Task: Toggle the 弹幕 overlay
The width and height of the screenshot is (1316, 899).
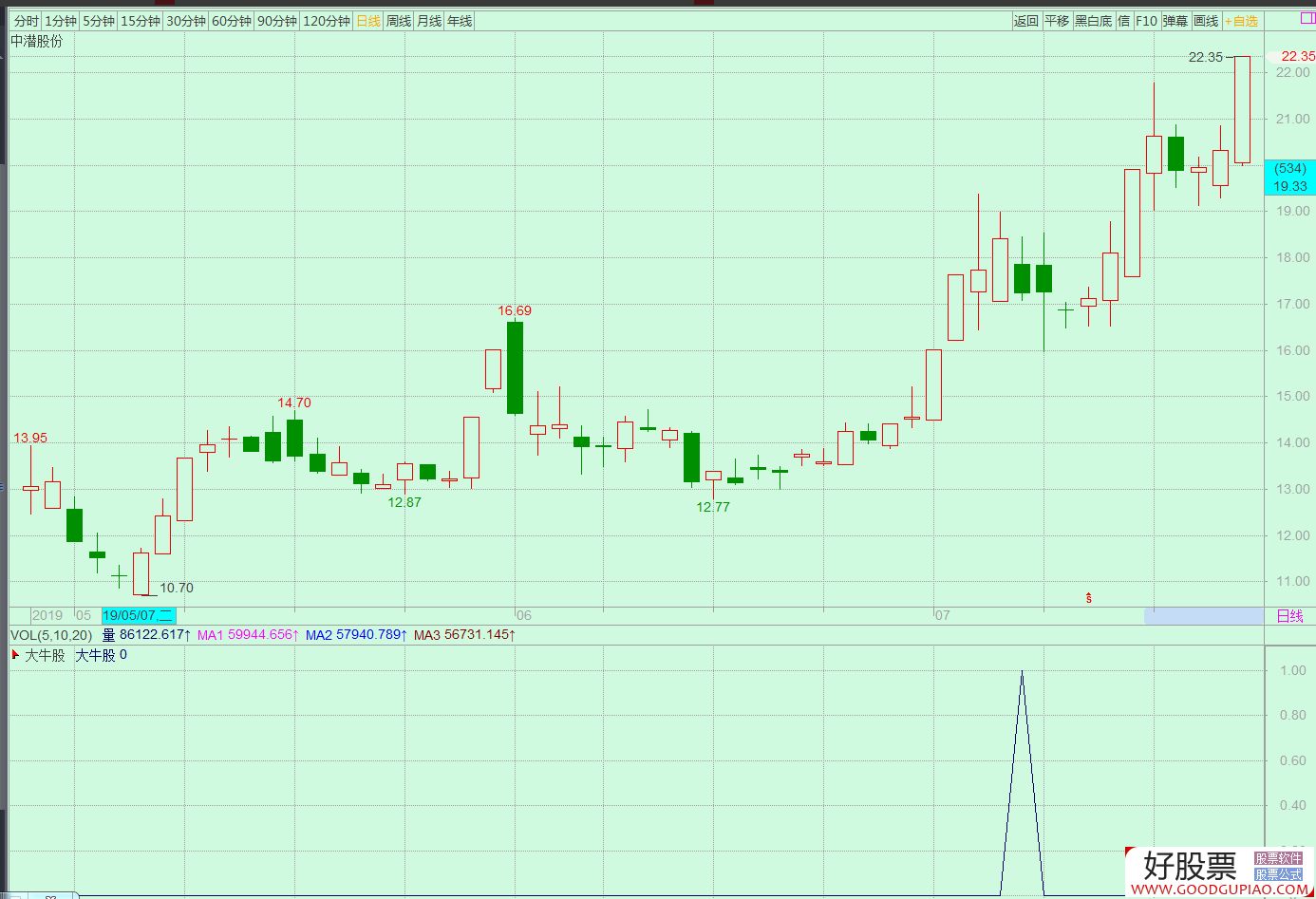Action: click(x=1175, y=21)
